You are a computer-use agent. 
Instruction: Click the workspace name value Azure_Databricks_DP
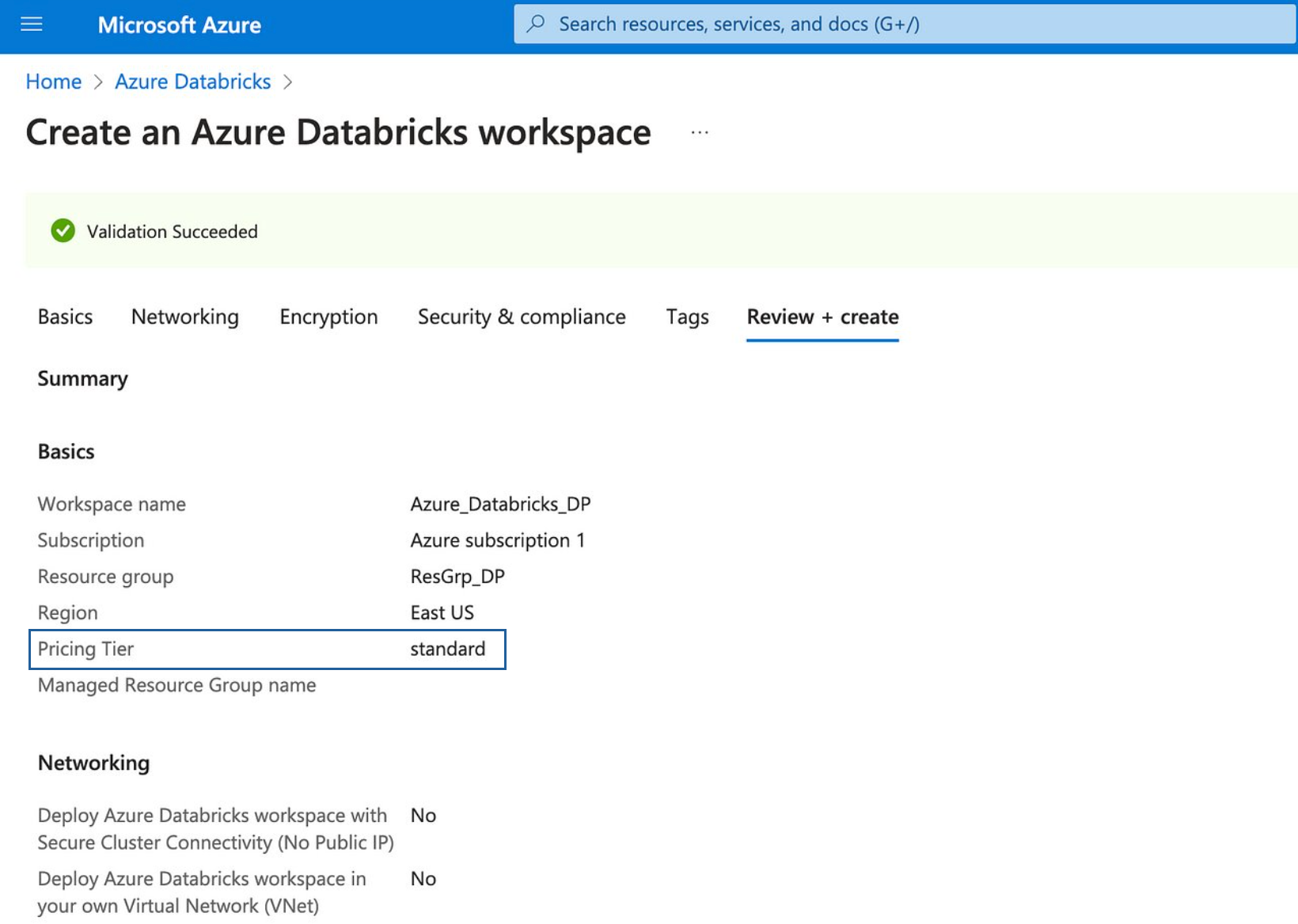(x=500, y=504)
